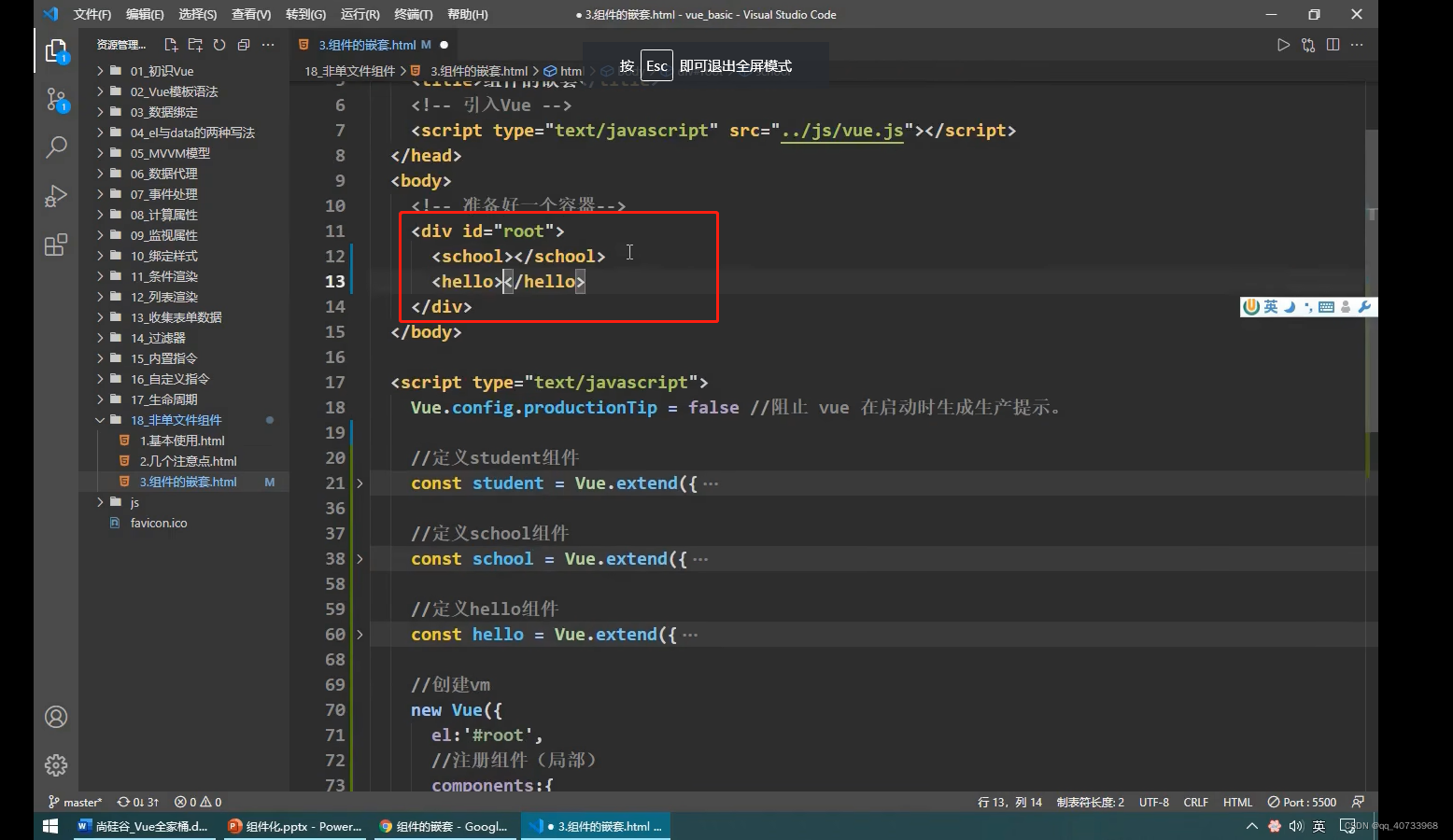Click feedback icon at status bar end
Screen dimensions: 1453x840
point(1358,802)
